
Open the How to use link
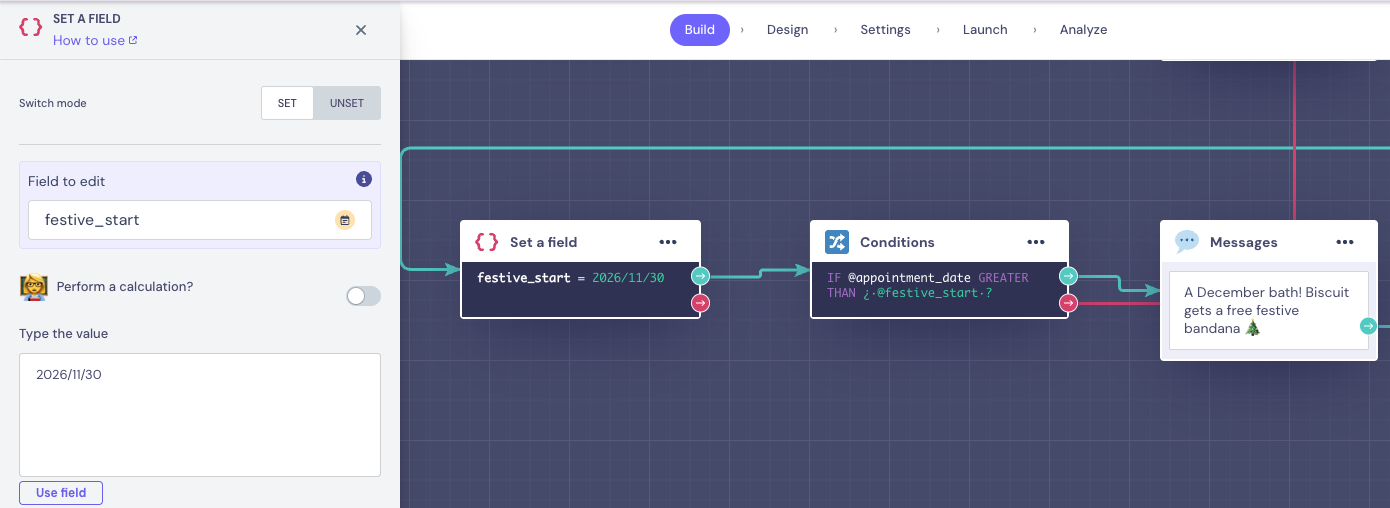[x=95, y=41]
